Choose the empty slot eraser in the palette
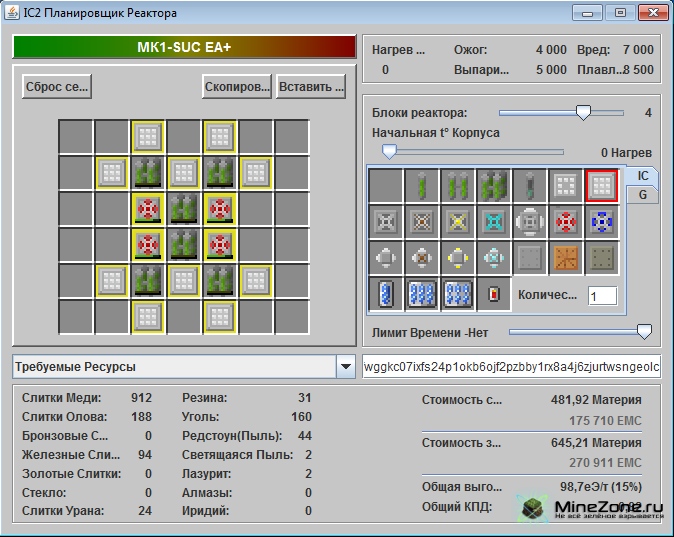Viewport: 674px width, 537px height. click(386, 185)
